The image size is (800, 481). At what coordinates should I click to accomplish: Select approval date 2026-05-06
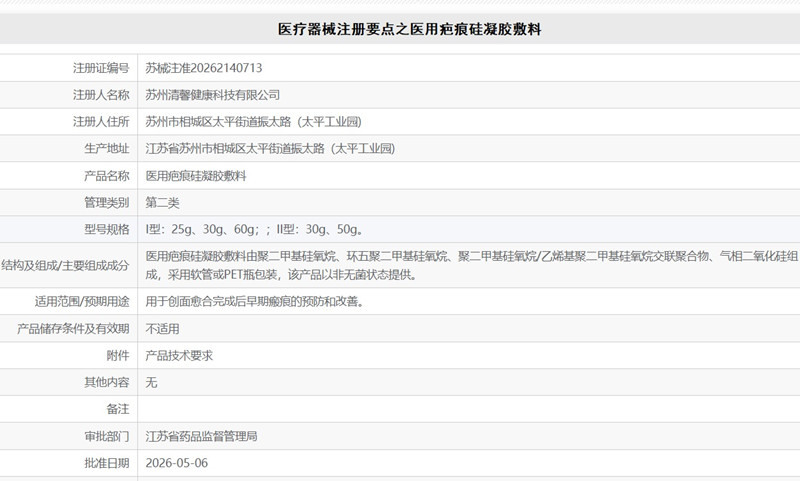click(177, 463)
